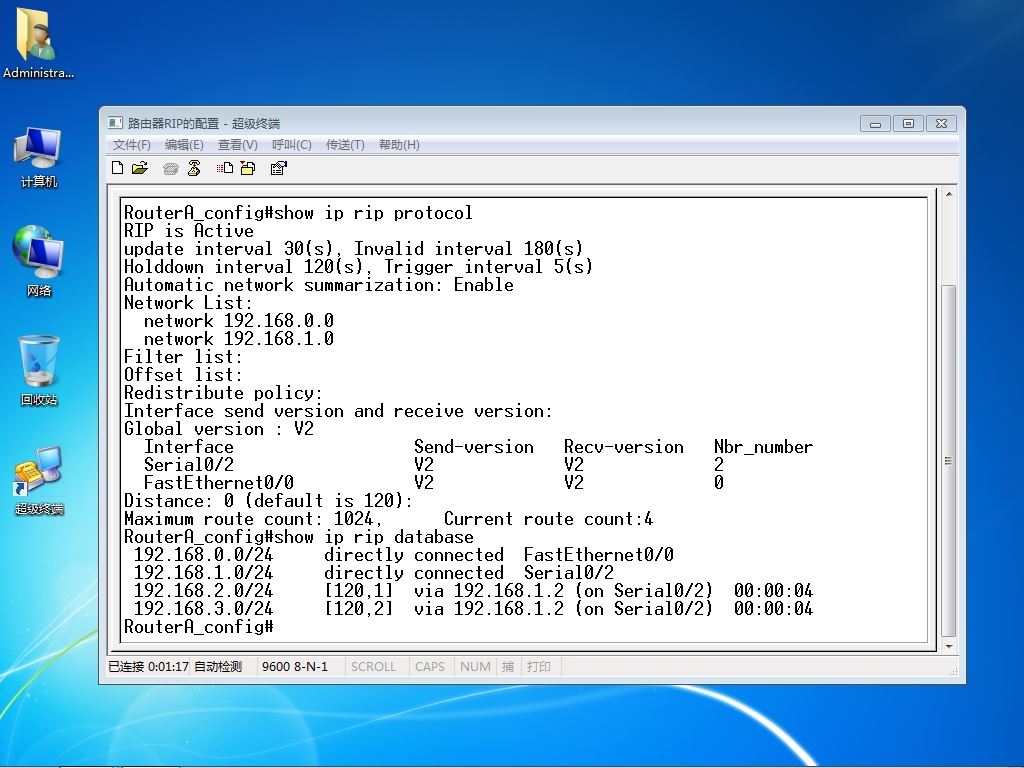Open the 查看(V) menu
Screen dimensions: 1024x768
(238, 144)
